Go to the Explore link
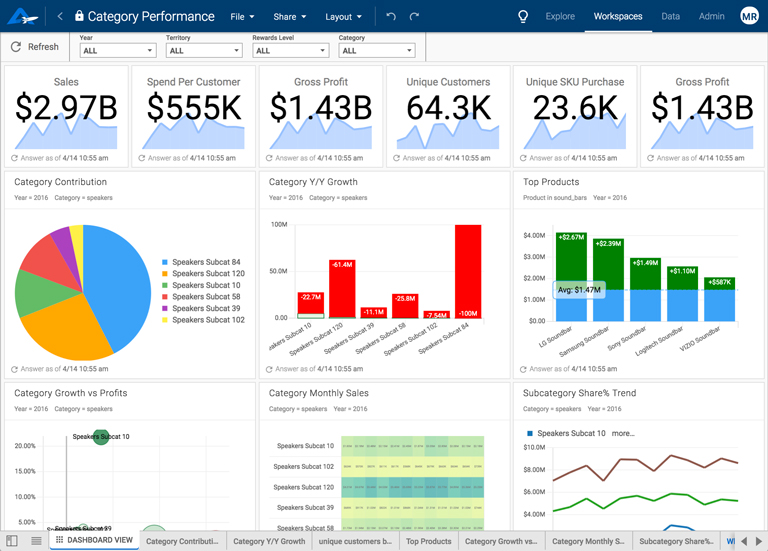Viewport: 768px width, 551px height. pyautogui.click(x=560, y=16)
